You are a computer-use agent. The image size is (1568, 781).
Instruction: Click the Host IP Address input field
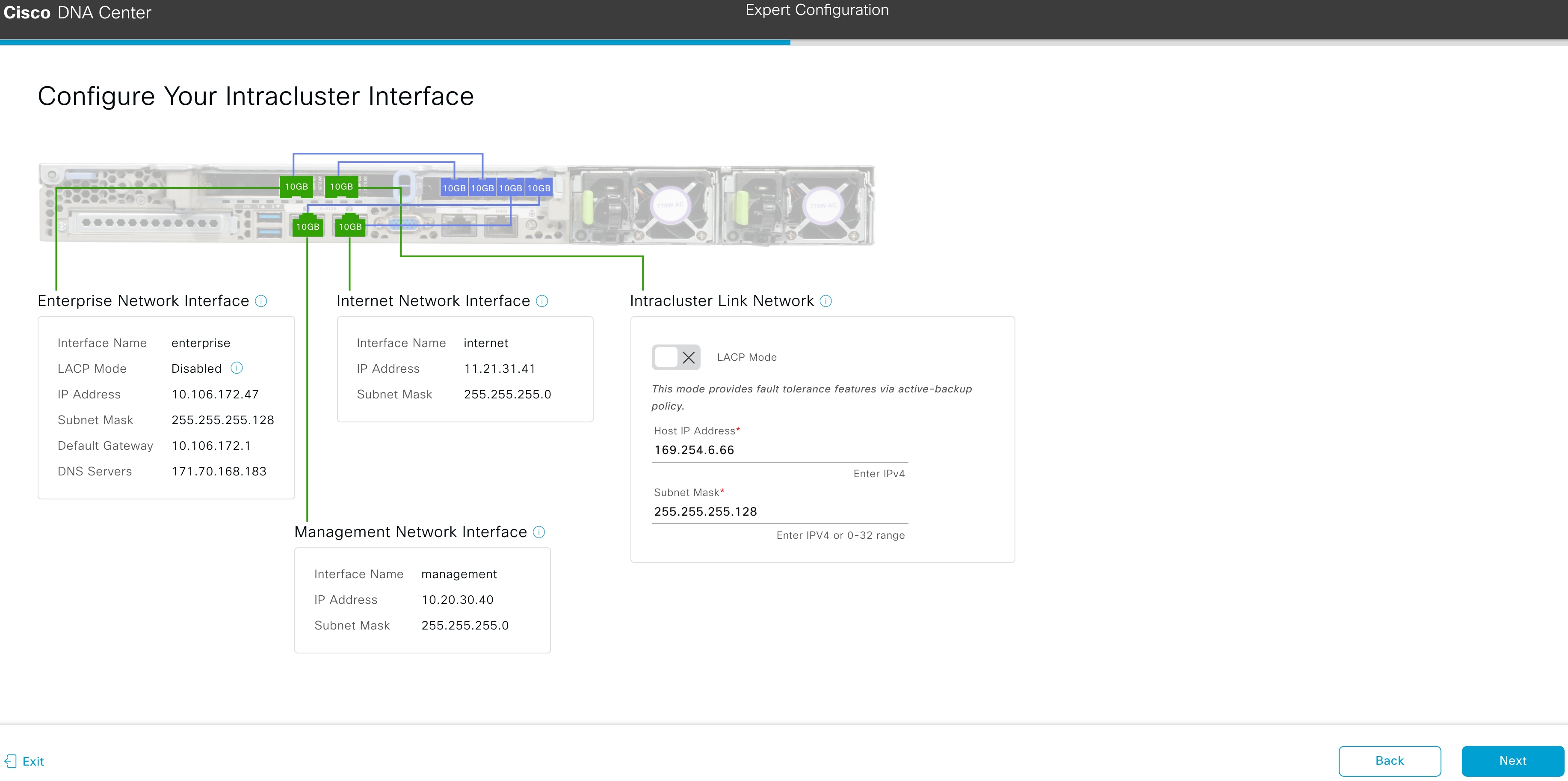tap(779, 450)
